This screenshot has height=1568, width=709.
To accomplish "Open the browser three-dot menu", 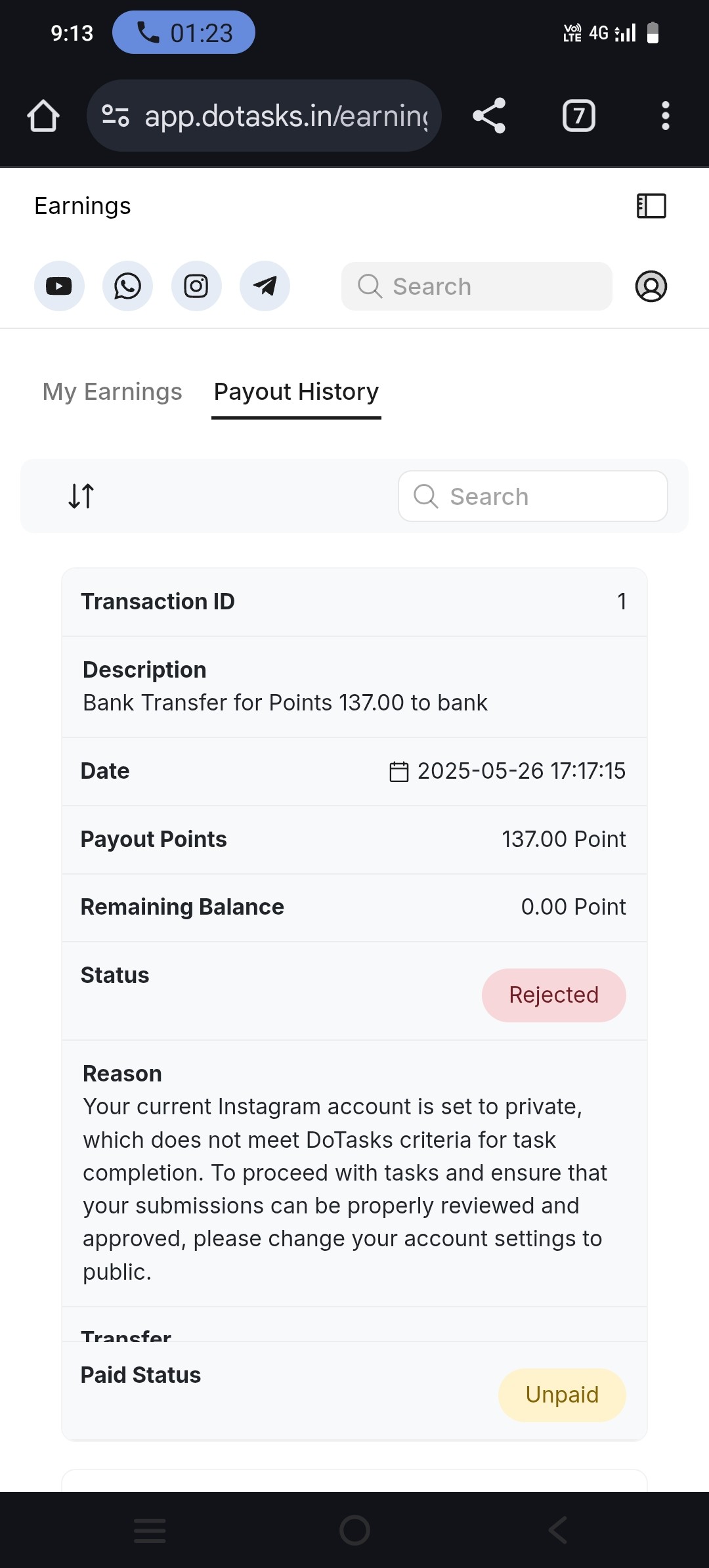I will 665,116.
